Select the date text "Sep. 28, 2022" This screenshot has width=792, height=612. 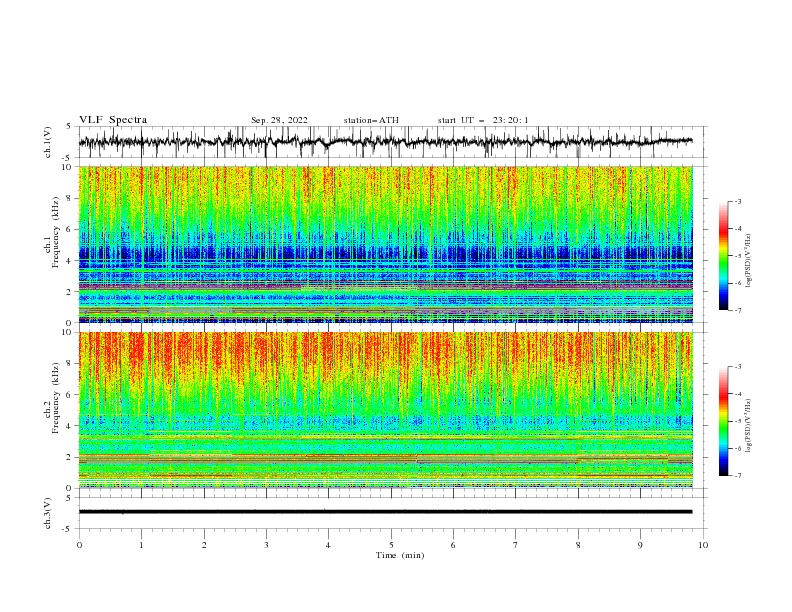pyautogui.click(x=279, y=120)
